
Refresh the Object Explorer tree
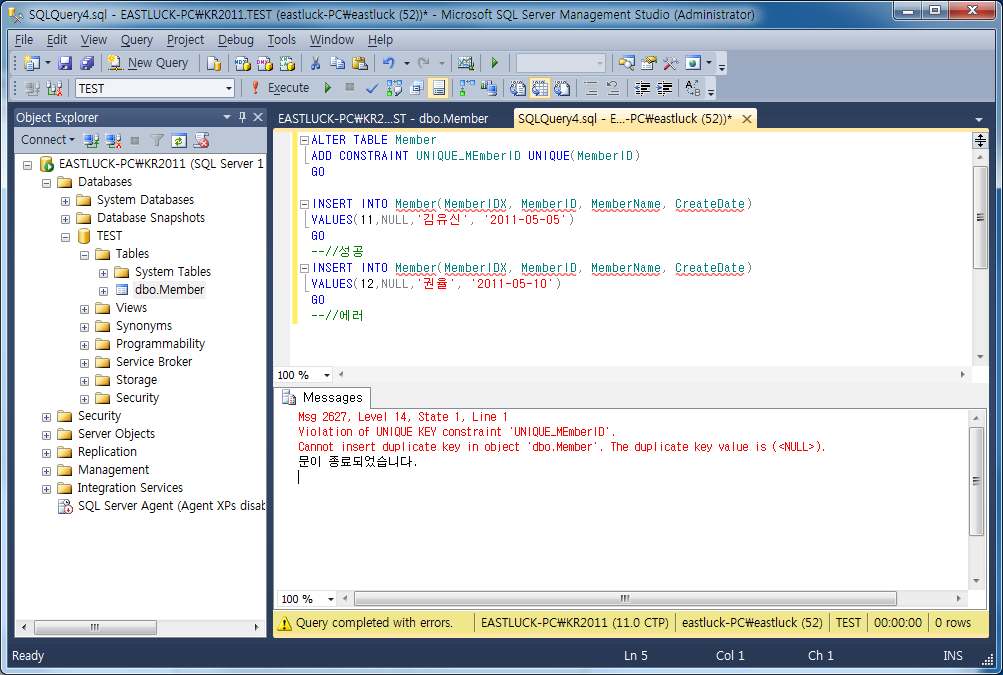(179, 141)
